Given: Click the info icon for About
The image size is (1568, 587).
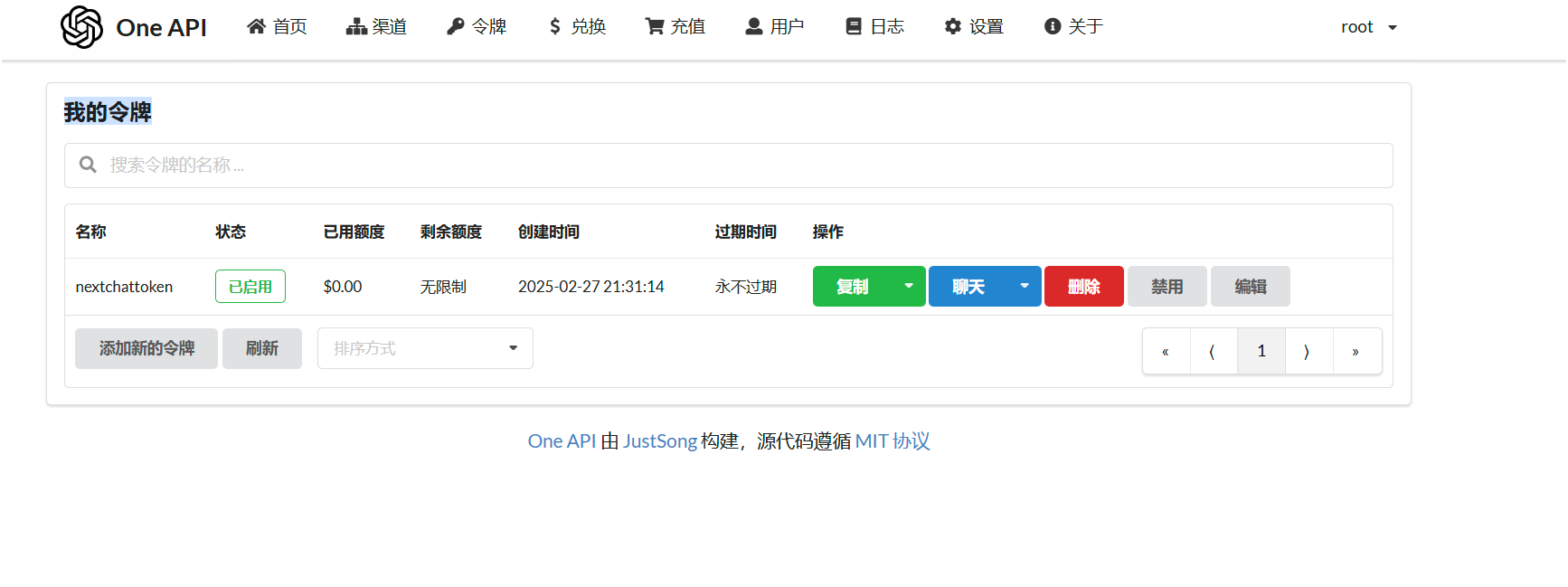Looking at the screenshot, I should coord(1053,27).
